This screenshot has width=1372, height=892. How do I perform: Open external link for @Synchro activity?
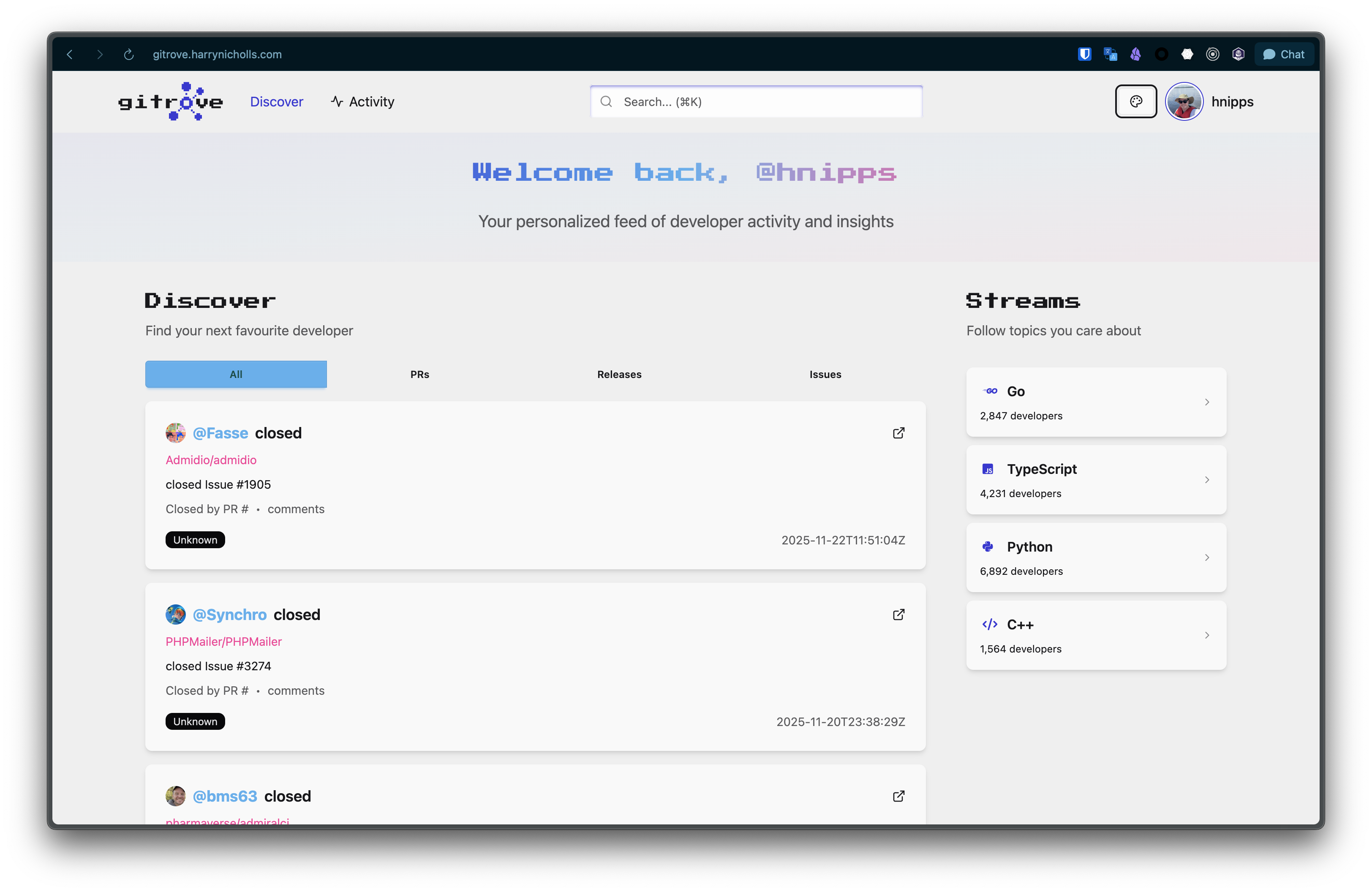coord(898,614)
